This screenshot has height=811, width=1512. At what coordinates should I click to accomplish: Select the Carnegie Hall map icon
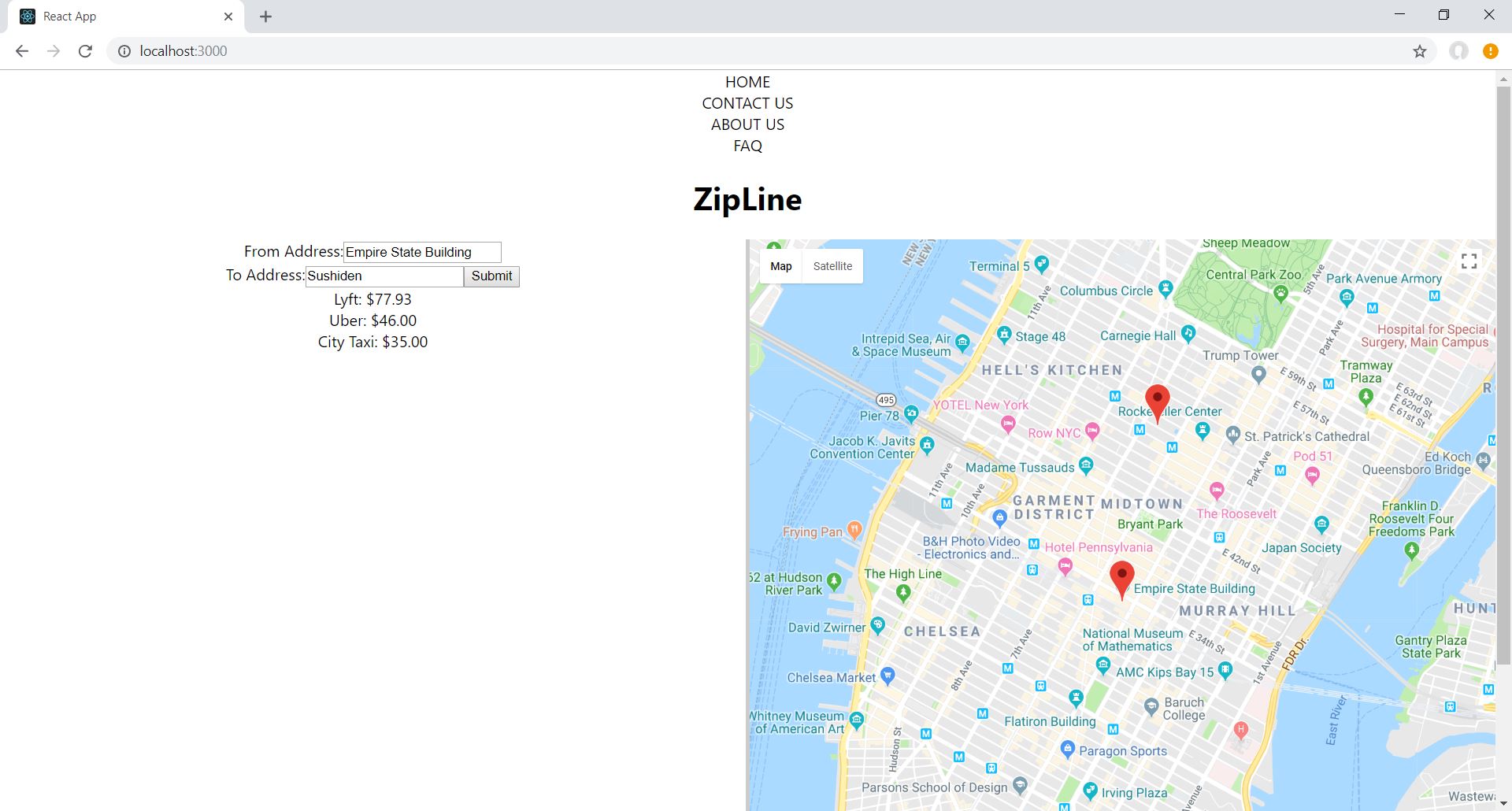[x=1188, y=334]
